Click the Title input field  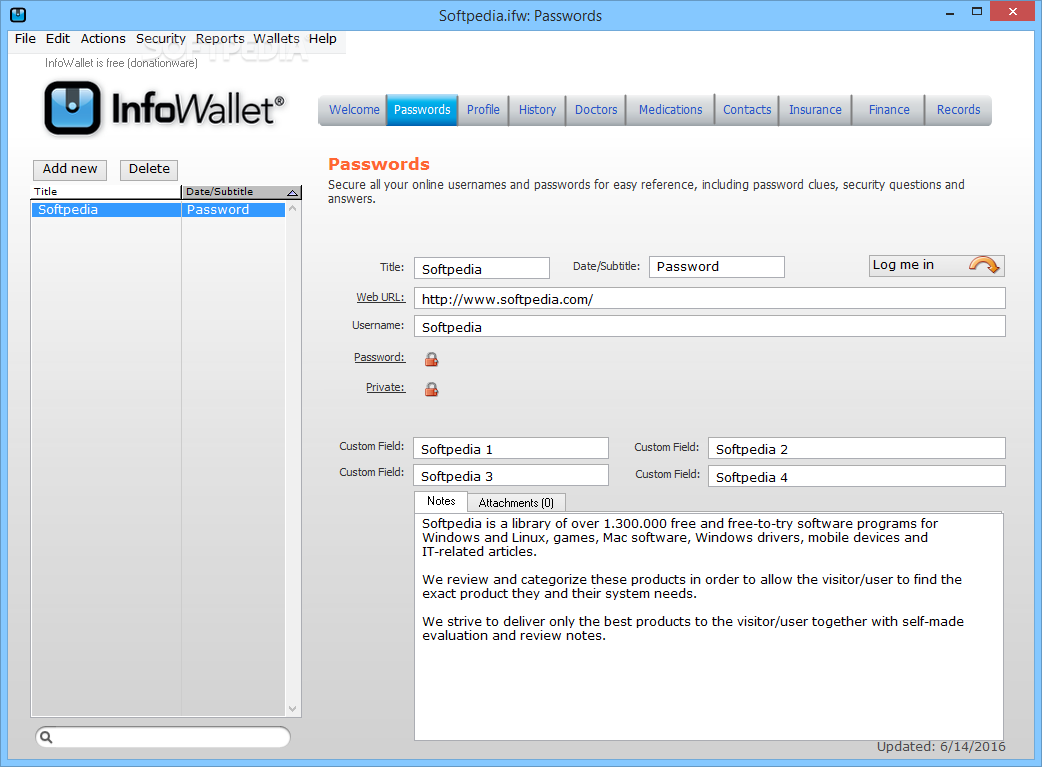[482, 268]
